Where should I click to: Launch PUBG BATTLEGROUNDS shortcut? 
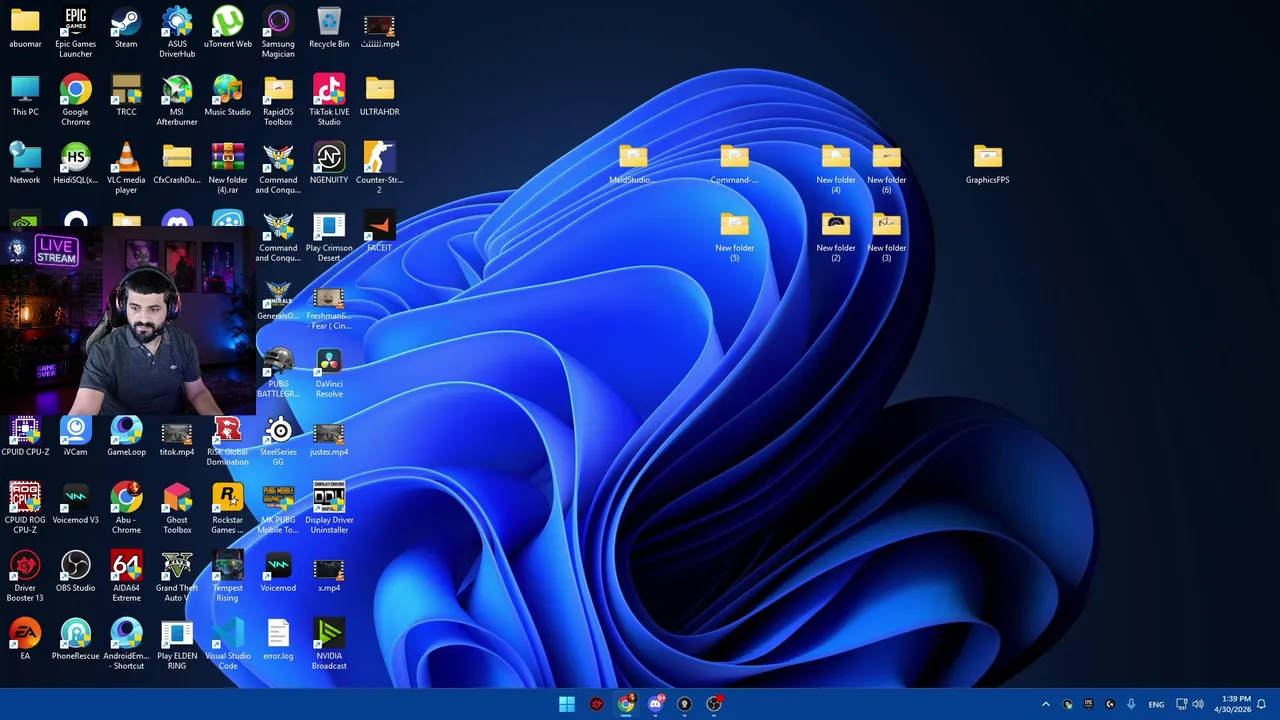[x=278, y=373]
